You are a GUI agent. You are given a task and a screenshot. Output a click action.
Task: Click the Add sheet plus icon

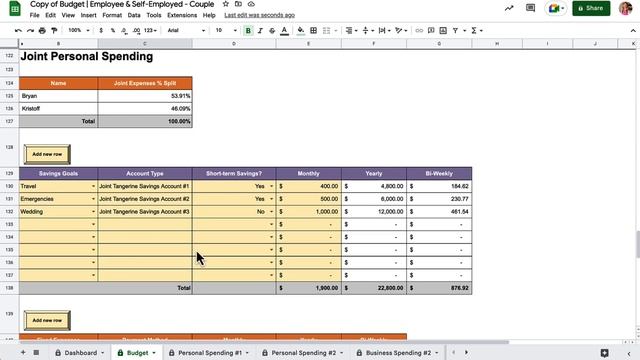coord(23,353)
